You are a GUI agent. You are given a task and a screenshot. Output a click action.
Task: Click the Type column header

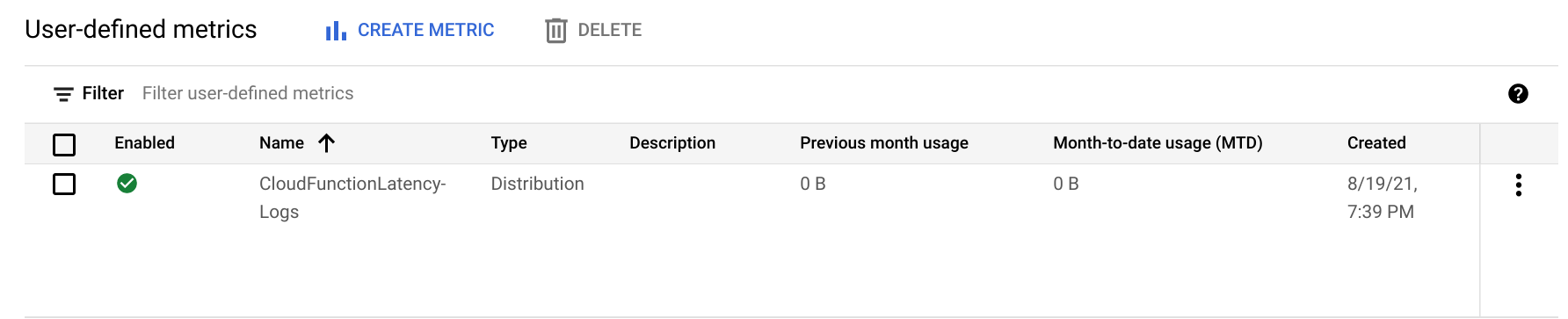click(509, 143)
